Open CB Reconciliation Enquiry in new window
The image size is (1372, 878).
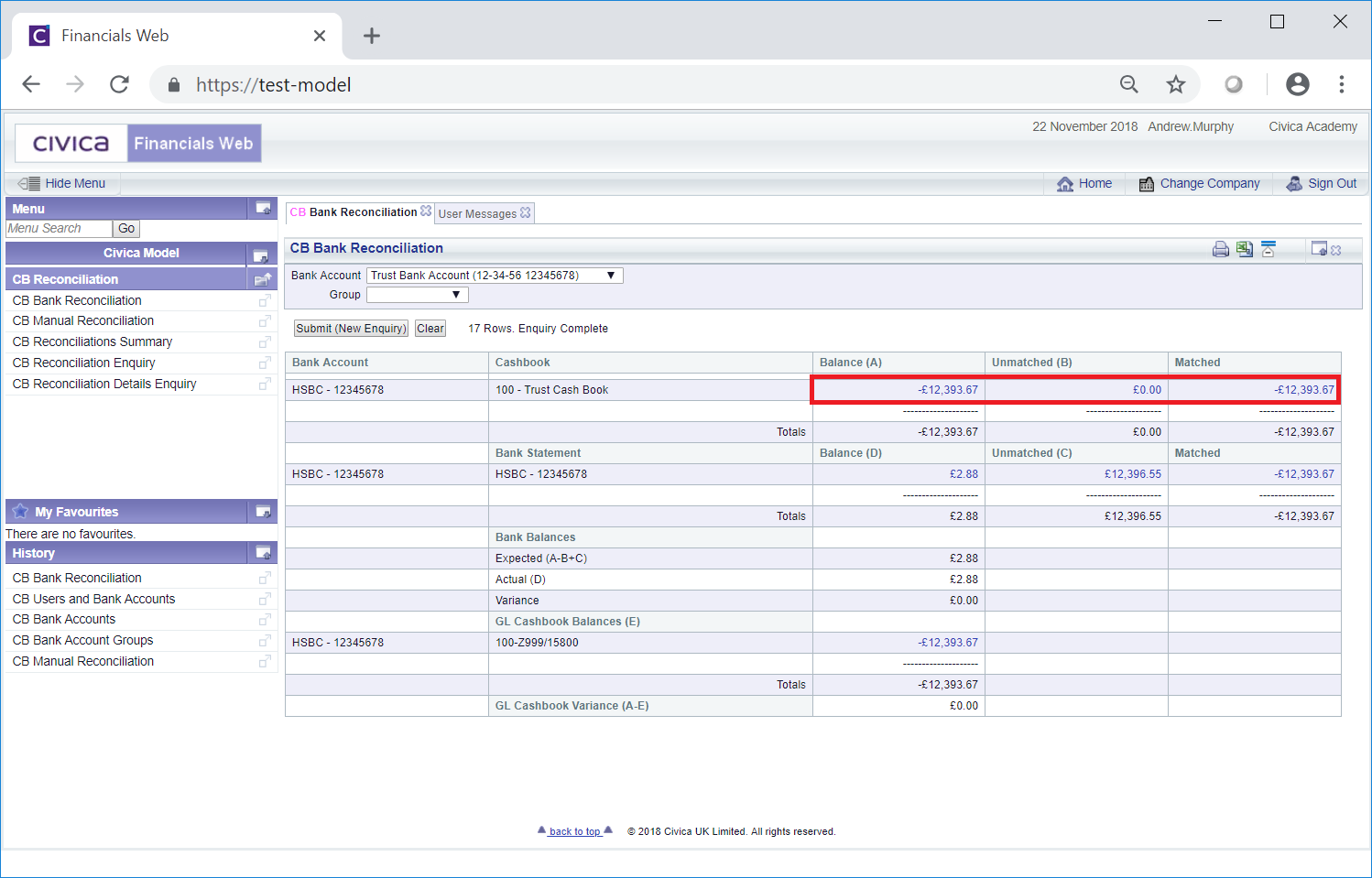pyautogui.click(x=265, y=363)
